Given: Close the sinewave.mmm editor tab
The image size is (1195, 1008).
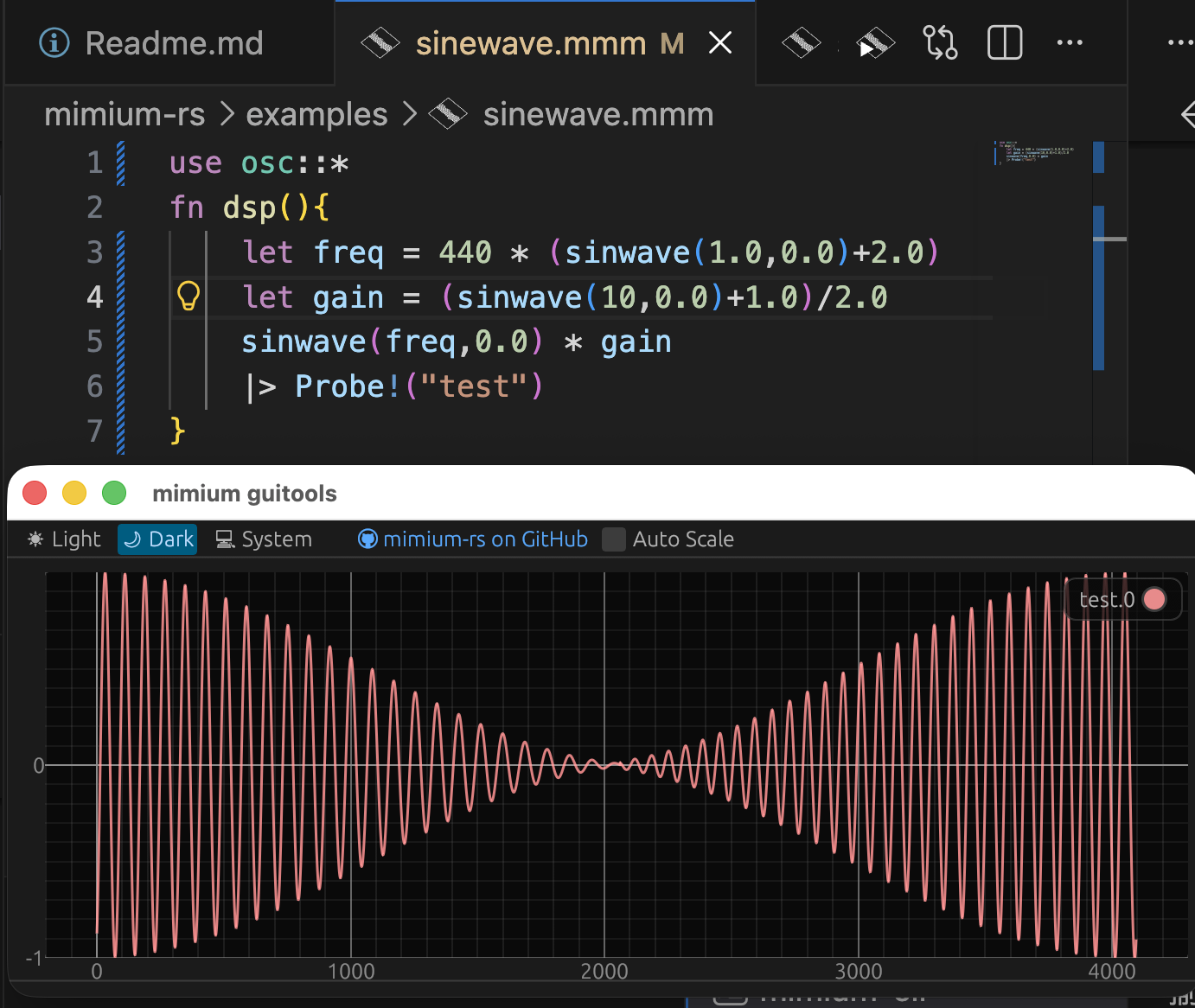Looking at the screenshot, I should pos(720,42).
